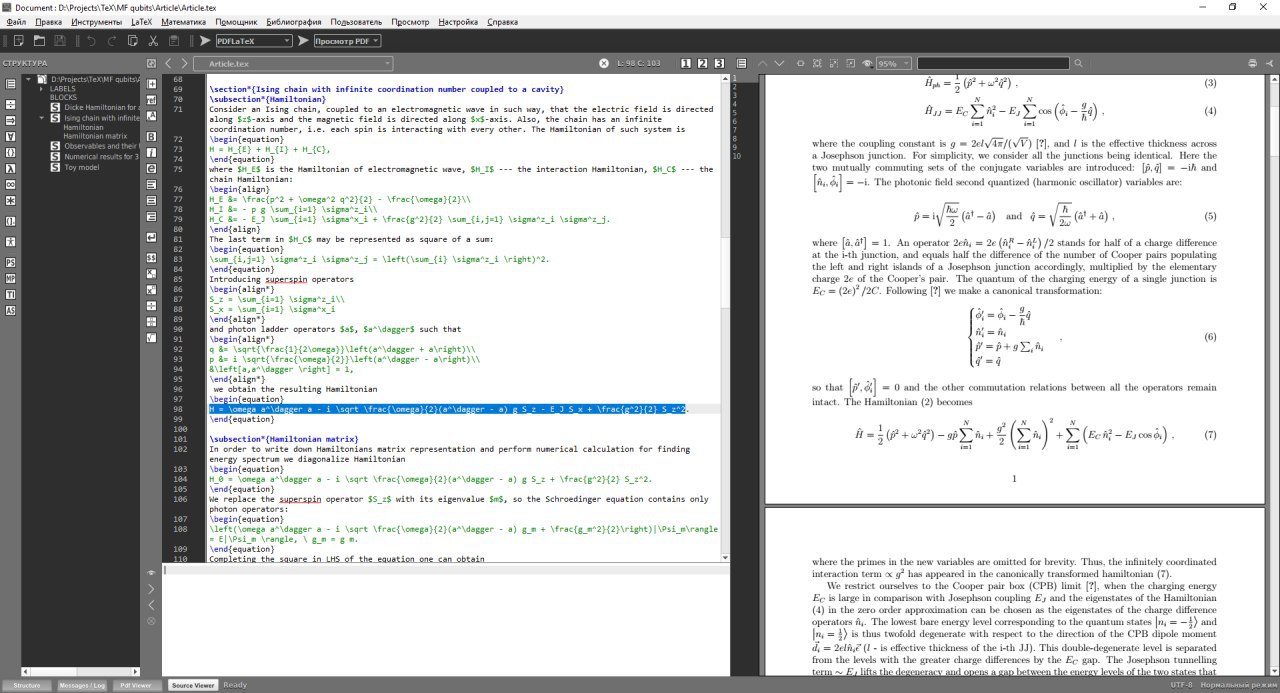Select Hamiltonian matrix subsection in structure
Image resolution: width=1280 pixels, height=693 pixels.
point(95,136)
